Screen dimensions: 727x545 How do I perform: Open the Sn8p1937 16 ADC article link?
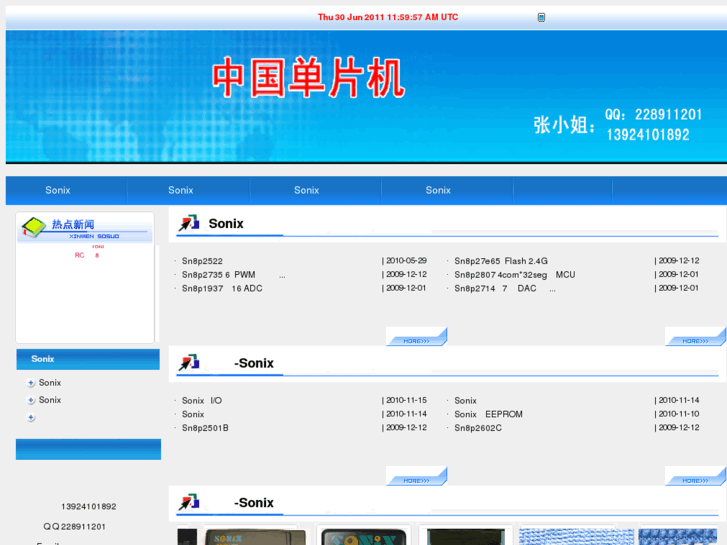point(222,289)
